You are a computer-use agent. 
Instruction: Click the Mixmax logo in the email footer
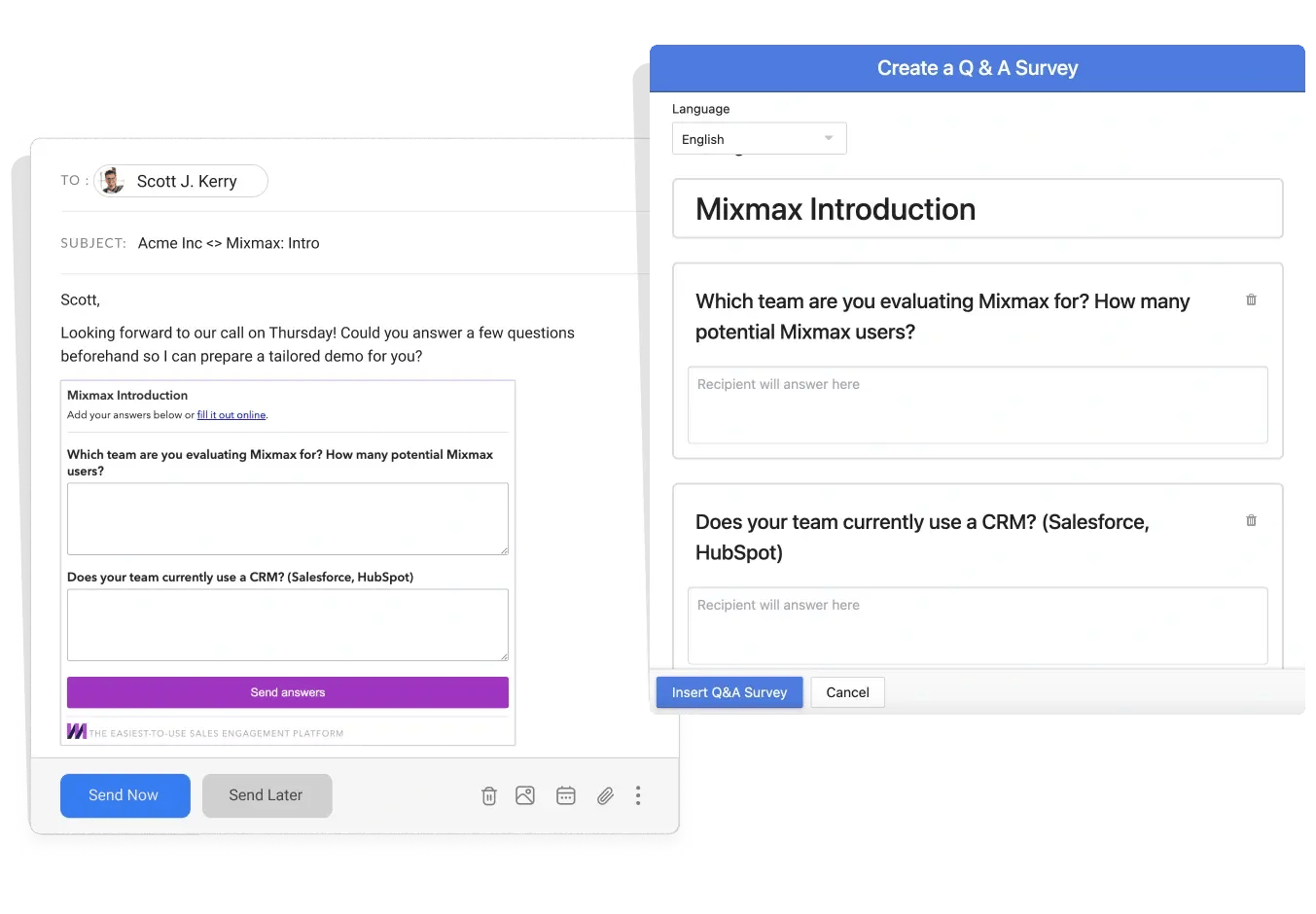pyautogui.click(x=77, y=730)
